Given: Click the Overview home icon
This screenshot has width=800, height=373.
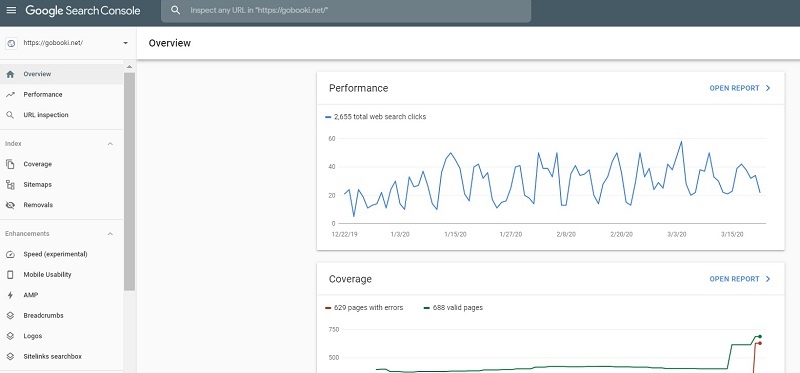Looking at the screenshot, I should click(x=10, y=74).
